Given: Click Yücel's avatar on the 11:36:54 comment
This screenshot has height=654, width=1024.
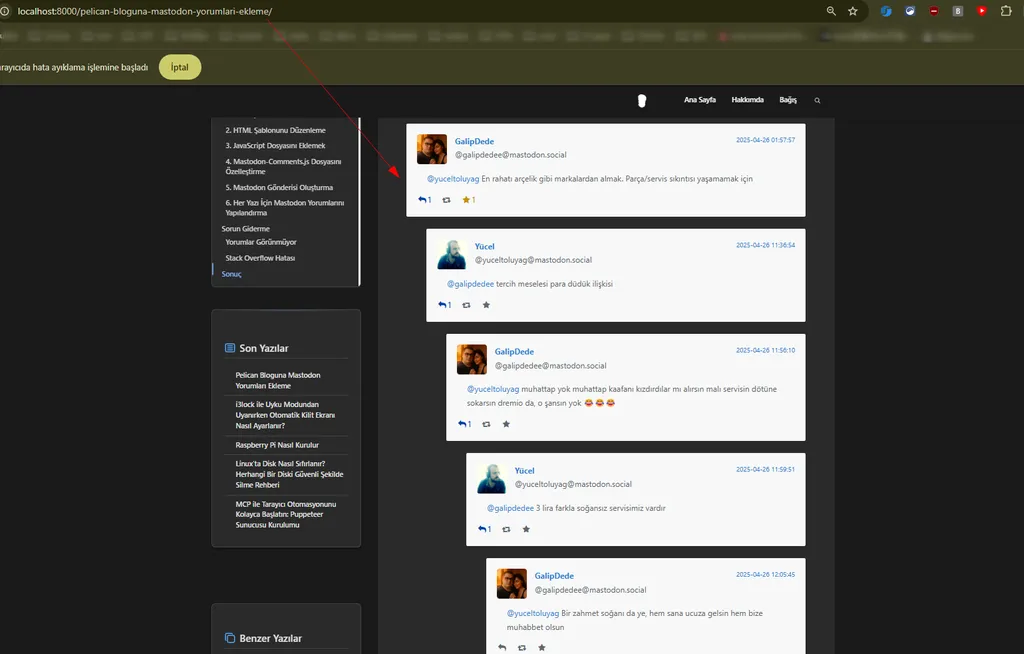Looking at the screenshot, I should (451, 254).
